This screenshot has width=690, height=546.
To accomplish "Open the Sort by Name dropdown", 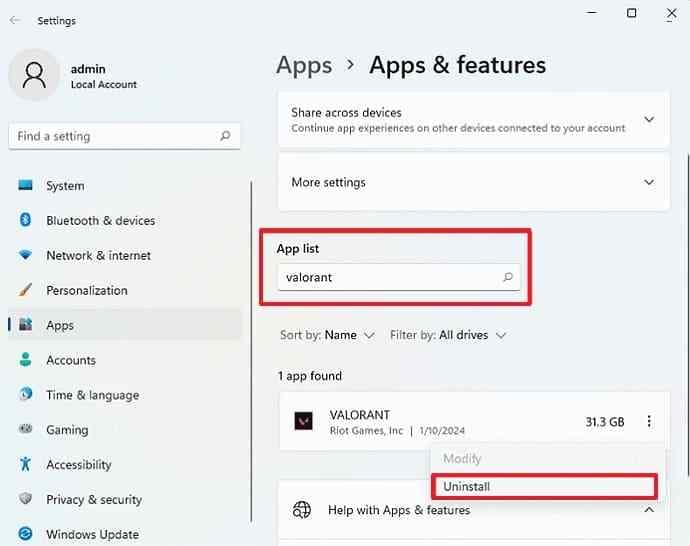I will 327,335.
